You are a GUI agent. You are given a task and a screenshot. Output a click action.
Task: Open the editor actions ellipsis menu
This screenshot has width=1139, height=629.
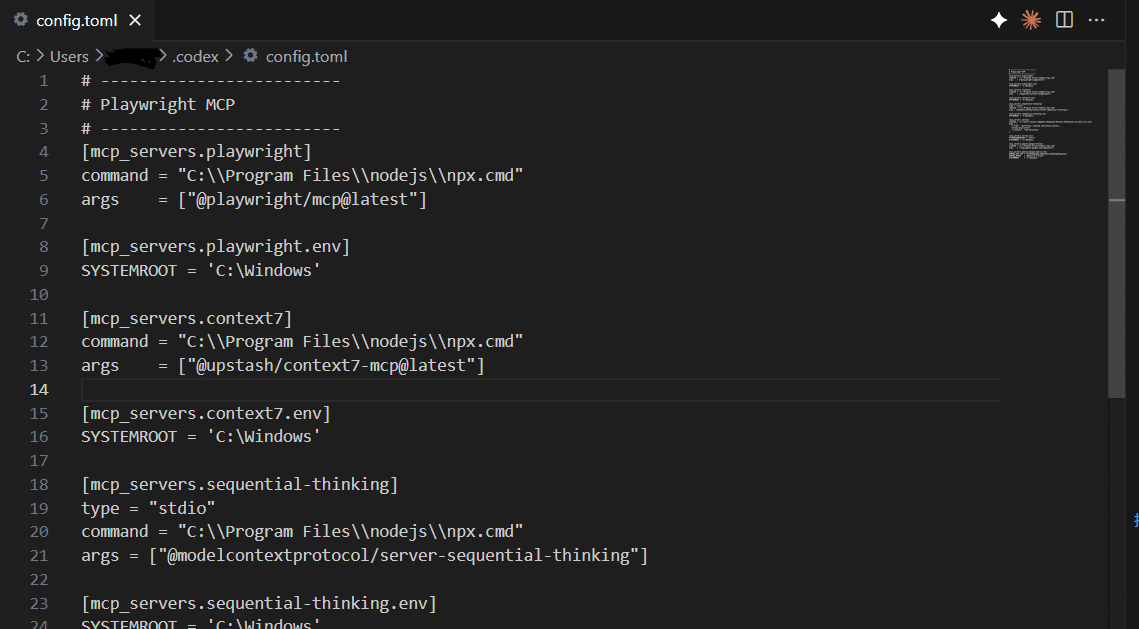pos(1096,18)
